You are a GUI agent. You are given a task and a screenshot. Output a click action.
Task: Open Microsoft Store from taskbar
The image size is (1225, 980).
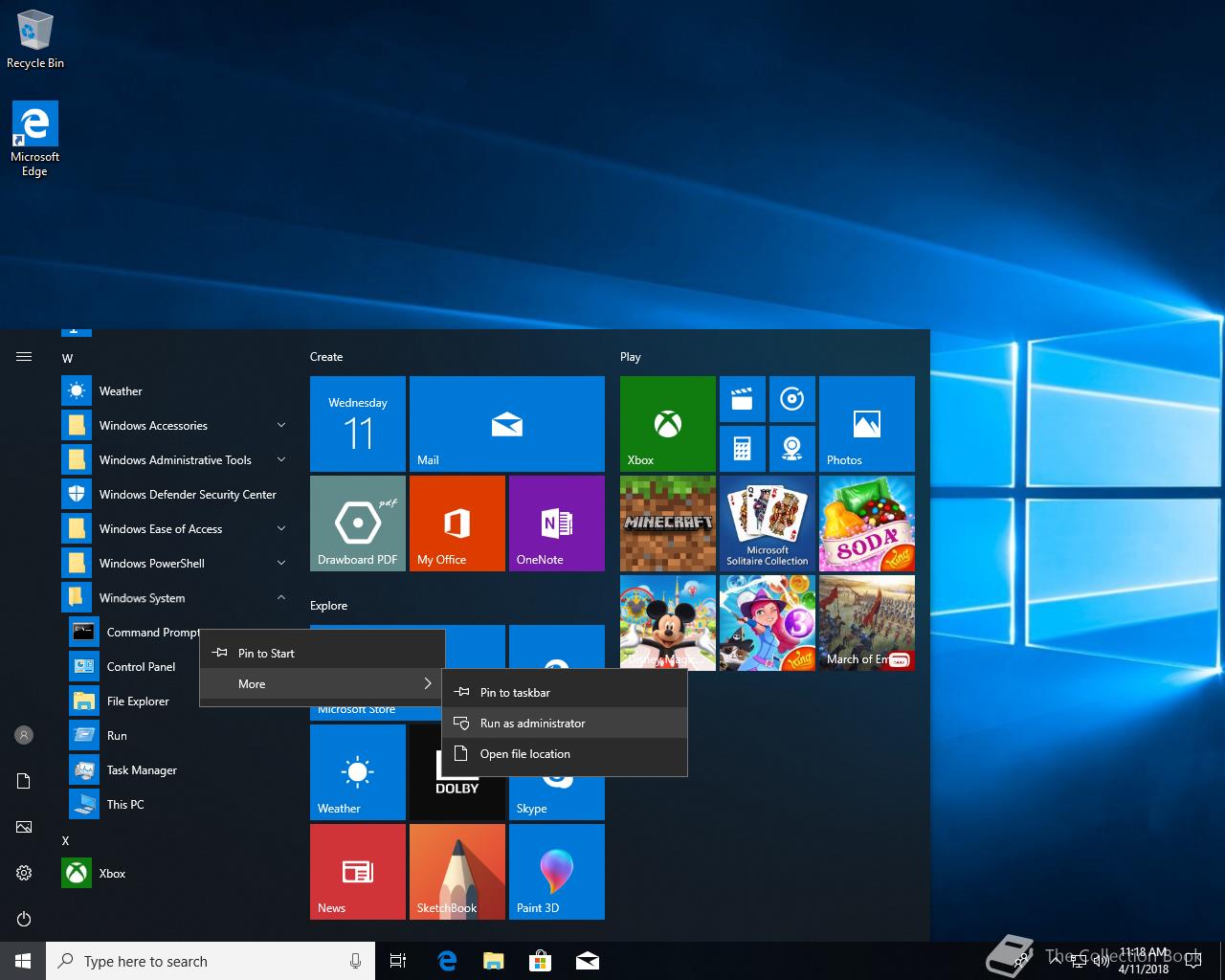coord(541,961)
